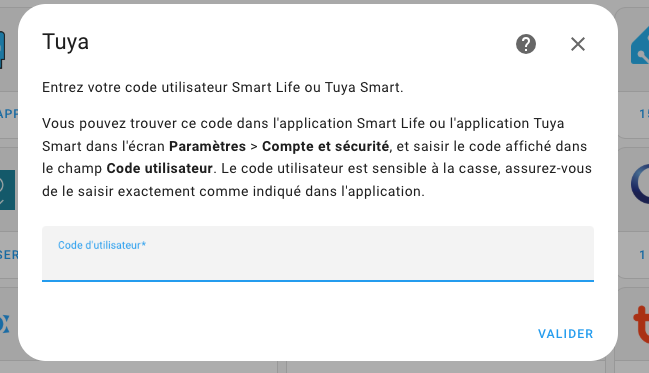649x373 pixels.
Task: Click the blue number 15 behind dialog
Action: pyautogui.click(x=644, y=114)
